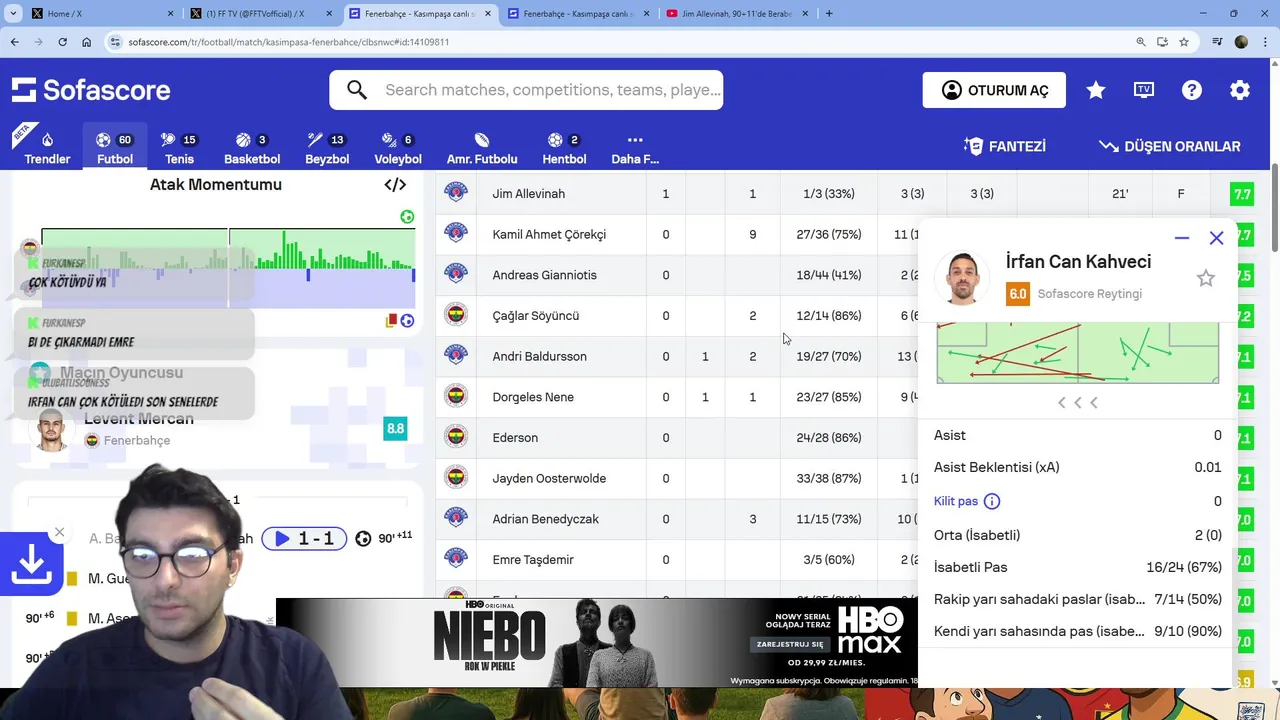Viewport: 1280px width, 720px height.
Task: Select the Basketbol tab
Action: tap(252, 148)
